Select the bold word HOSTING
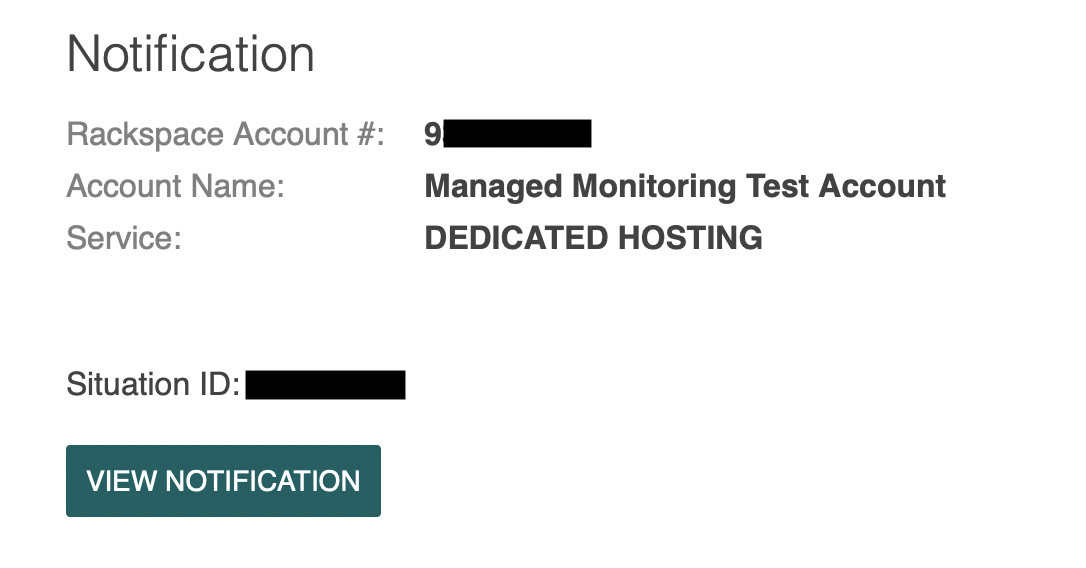1086x568 pixels. point(690,238)
